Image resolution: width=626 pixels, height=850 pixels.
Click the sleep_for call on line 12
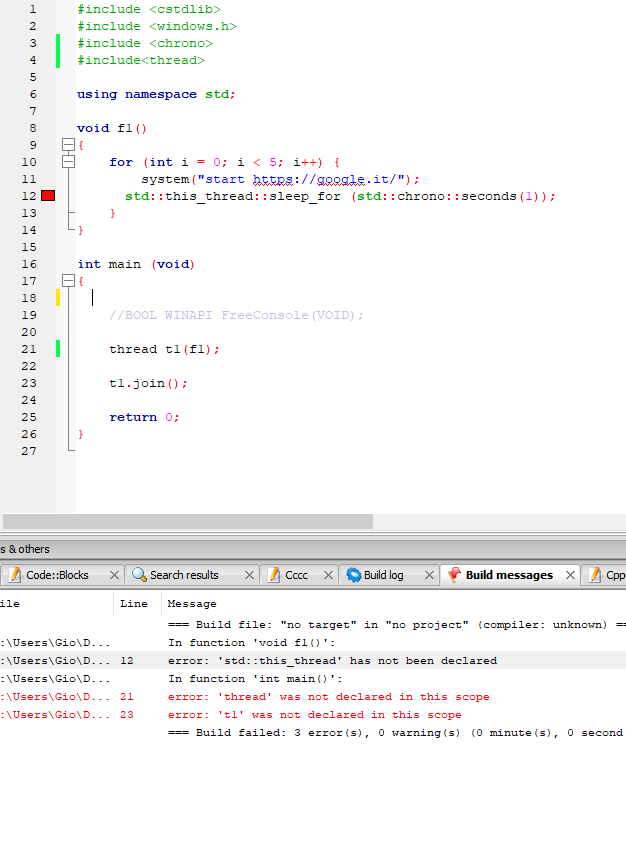[x=340, y=196]
